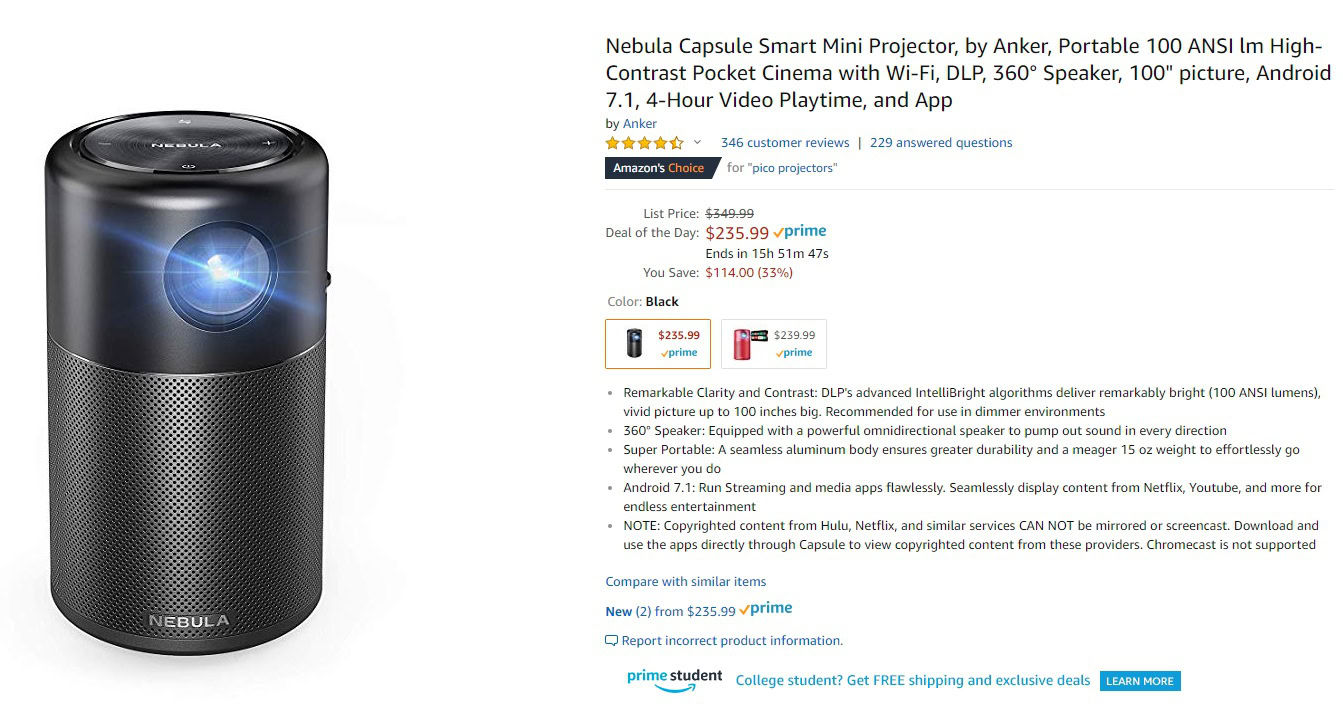Open the College student FREE shipping link
Viewport: 1343px width, 723px height.
coord(912,681)
